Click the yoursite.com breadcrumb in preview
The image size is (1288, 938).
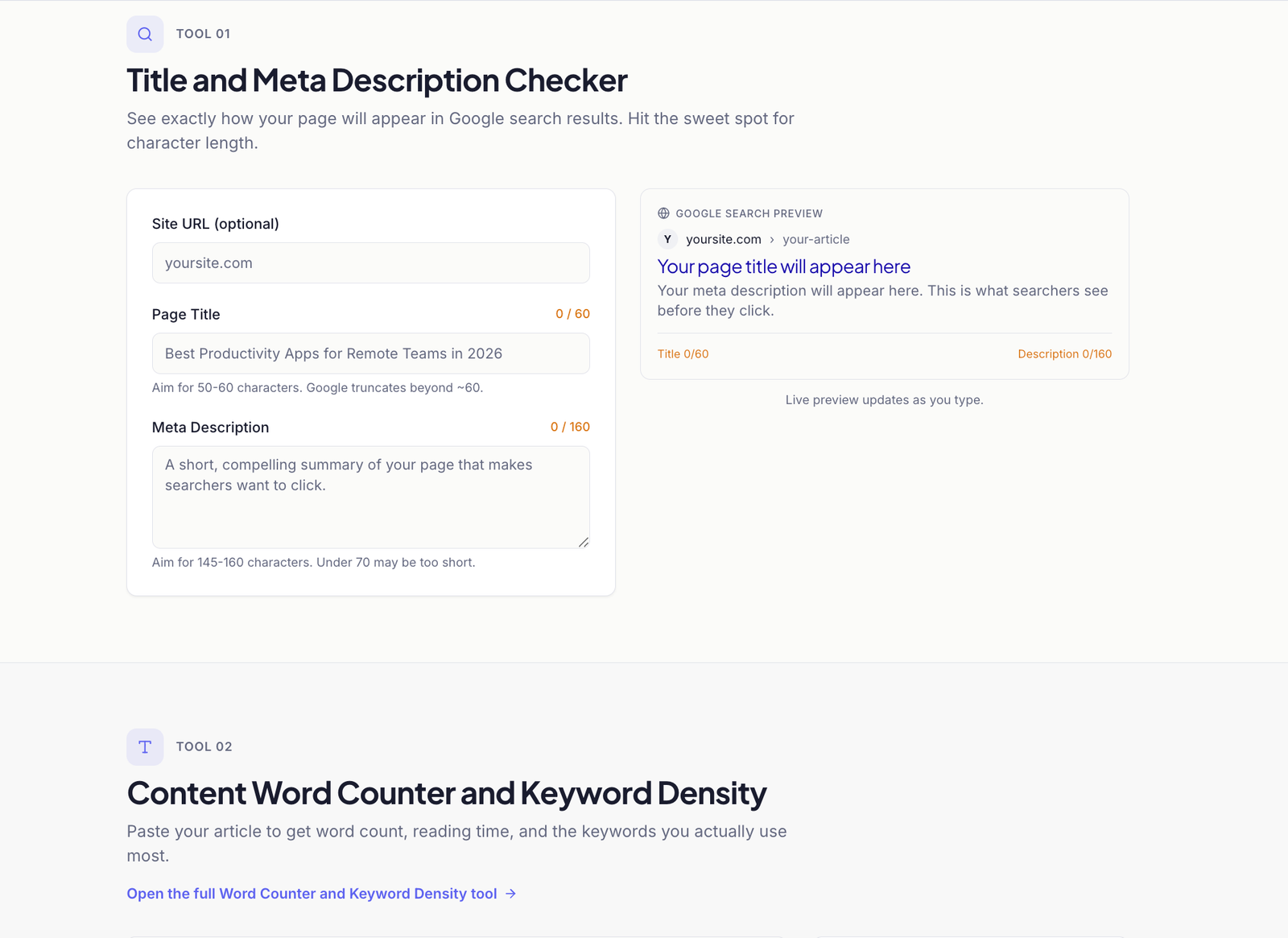723,239
